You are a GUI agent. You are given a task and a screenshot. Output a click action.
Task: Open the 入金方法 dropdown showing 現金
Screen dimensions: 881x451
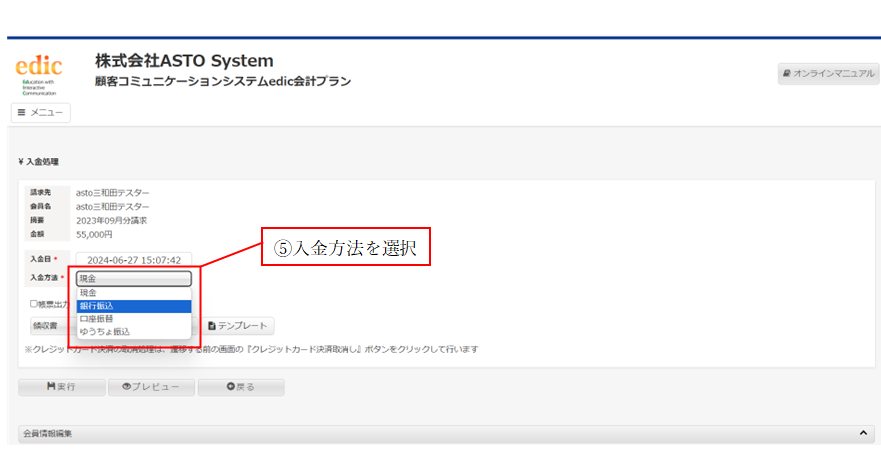click(134, 279)
